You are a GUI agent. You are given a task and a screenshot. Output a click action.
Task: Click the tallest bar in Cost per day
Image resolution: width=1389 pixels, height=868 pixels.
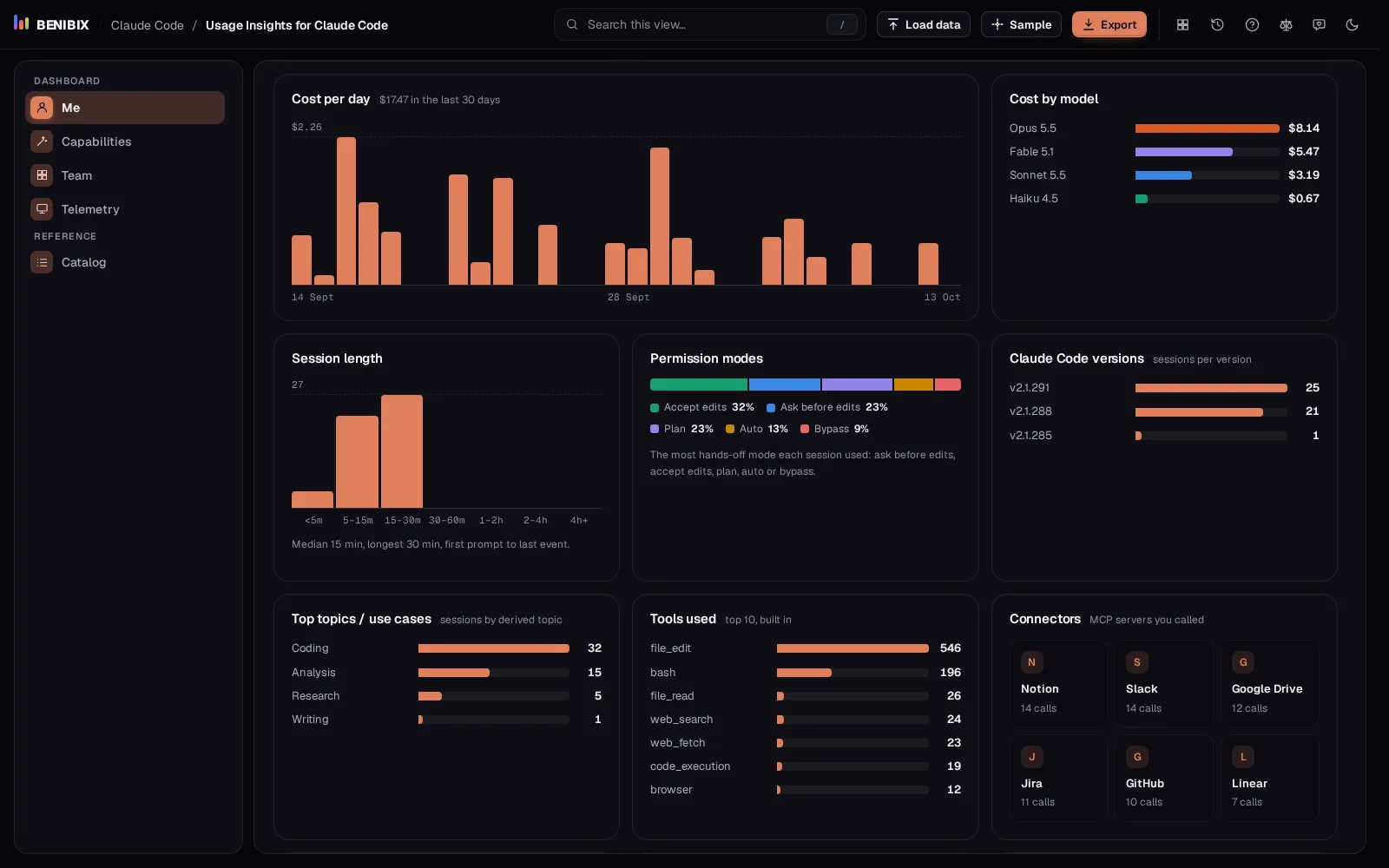point(346,211)
